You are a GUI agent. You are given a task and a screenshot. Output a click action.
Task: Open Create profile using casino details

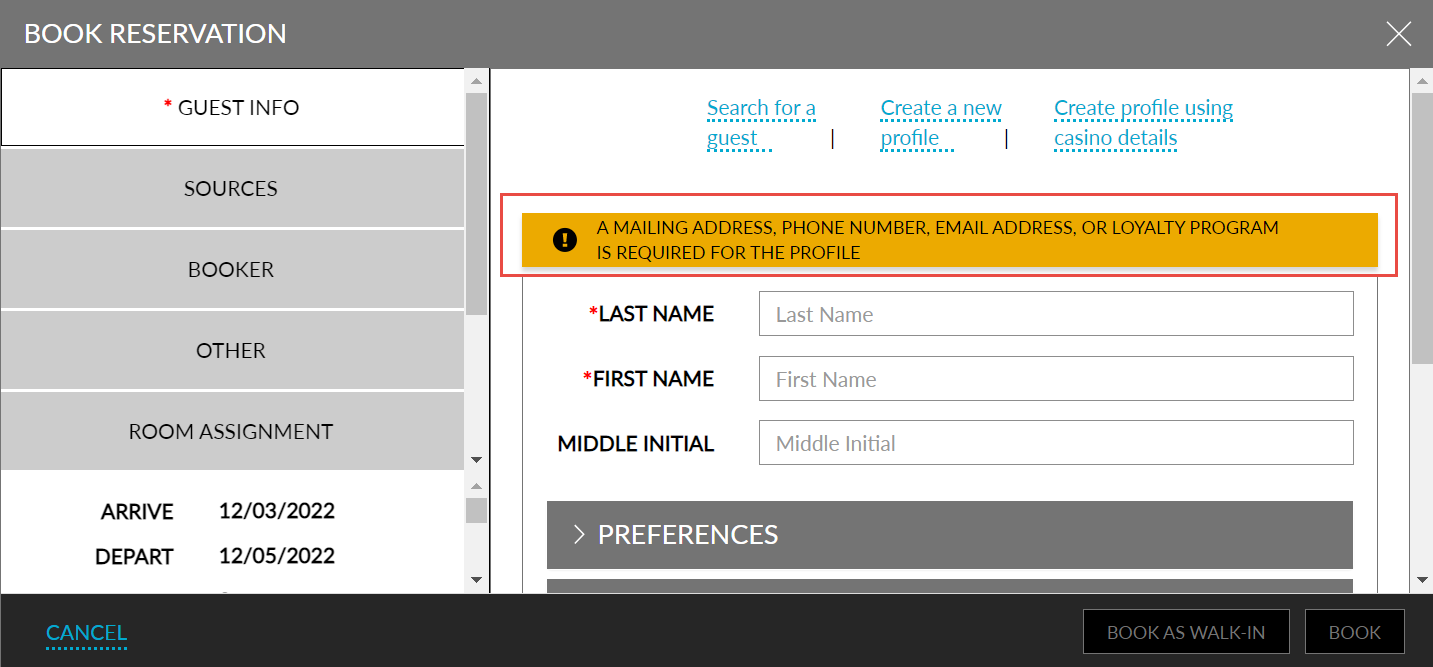[x=1143, y=122]
